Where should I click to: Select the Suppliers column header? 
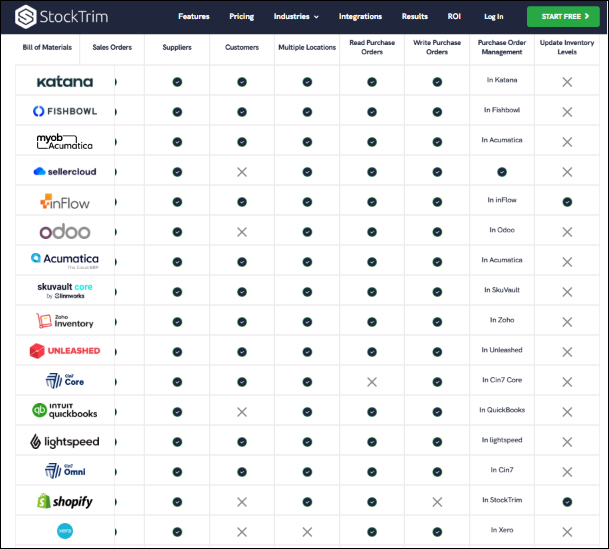177,47
